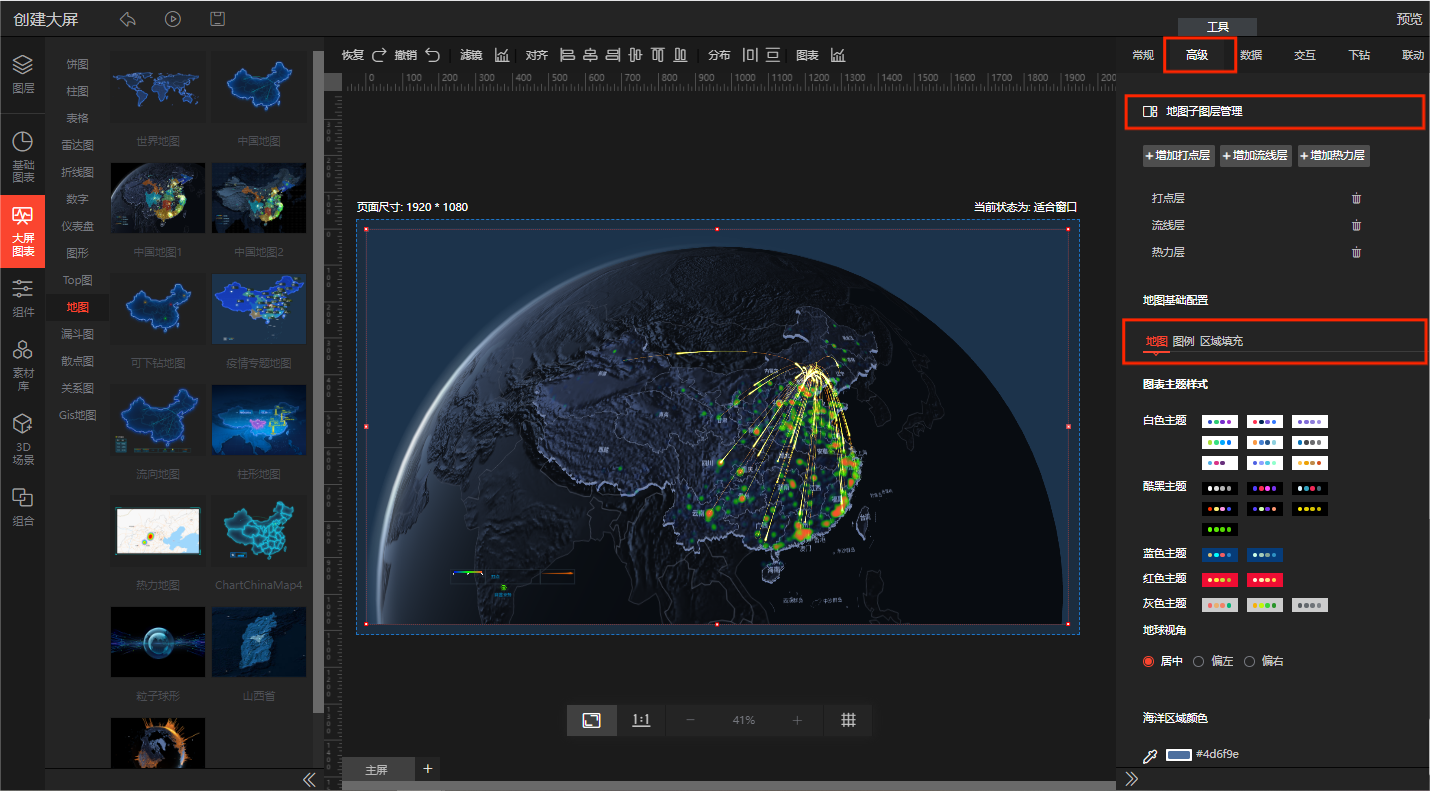The image size is (1430, 791).
Task: Click 增加流线层 button
Action: click(1256, 155)
